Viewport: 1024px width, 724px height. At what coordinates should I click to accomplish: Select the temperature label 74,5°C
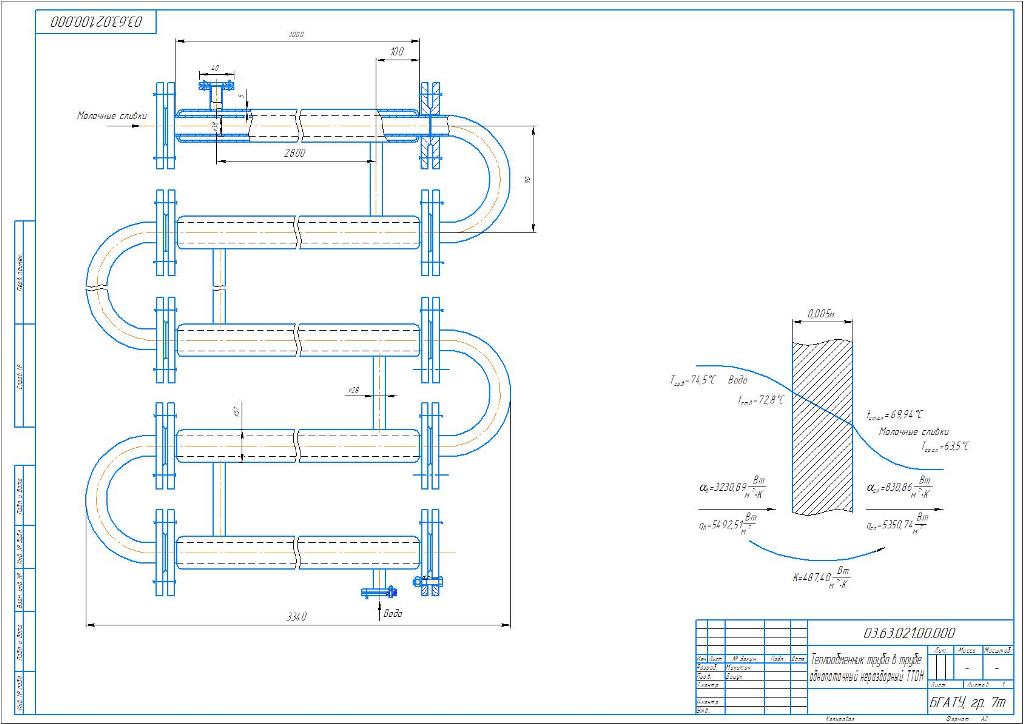(694, 381)
